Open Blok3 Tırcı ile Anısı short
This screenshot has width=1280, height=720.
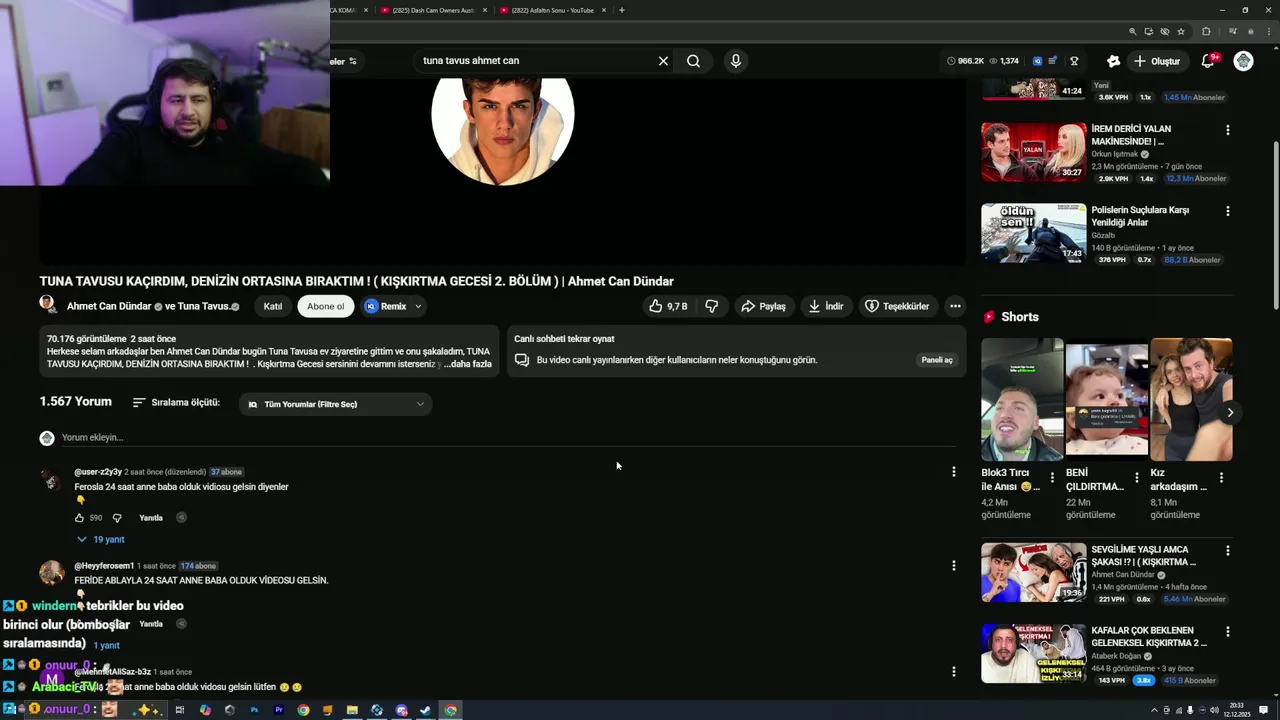click(x=1022, y=399)
